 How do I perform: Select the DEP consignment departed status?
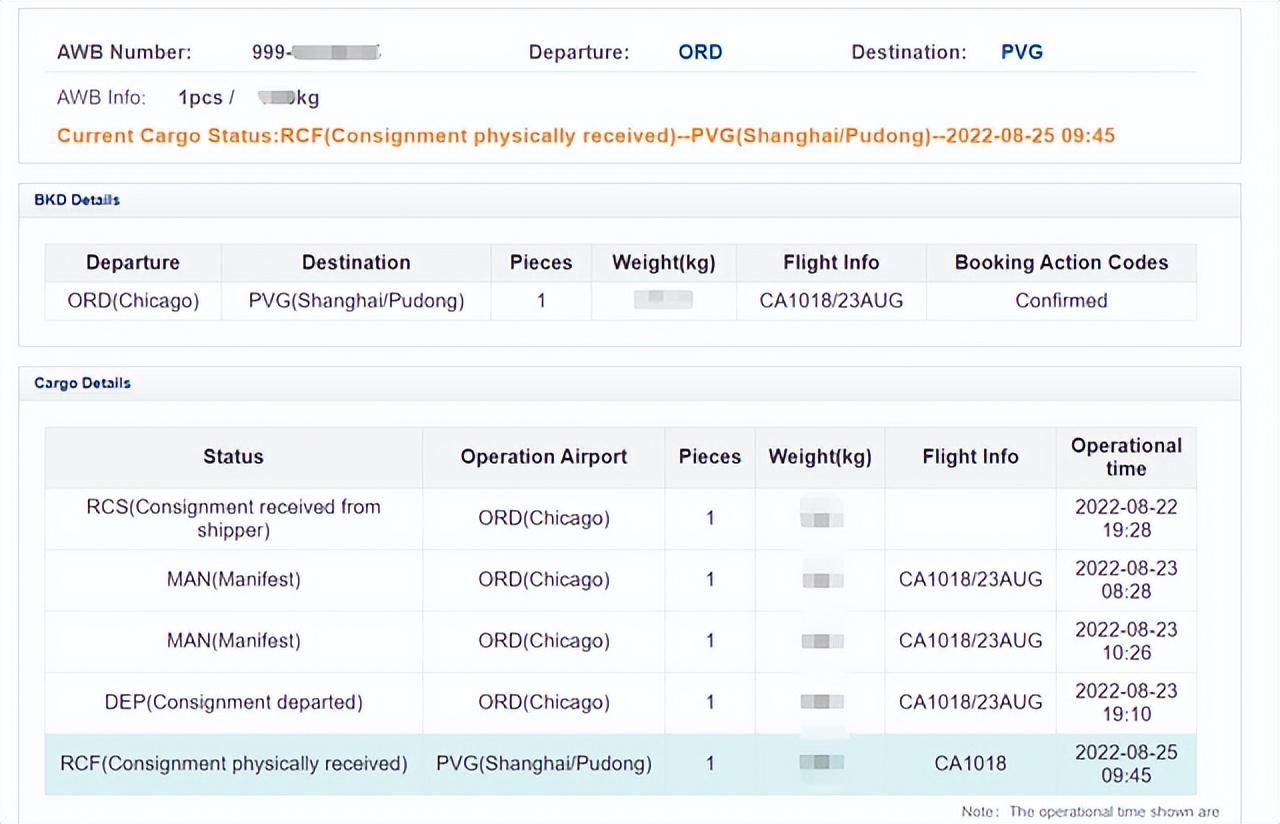tap(233, 702)
